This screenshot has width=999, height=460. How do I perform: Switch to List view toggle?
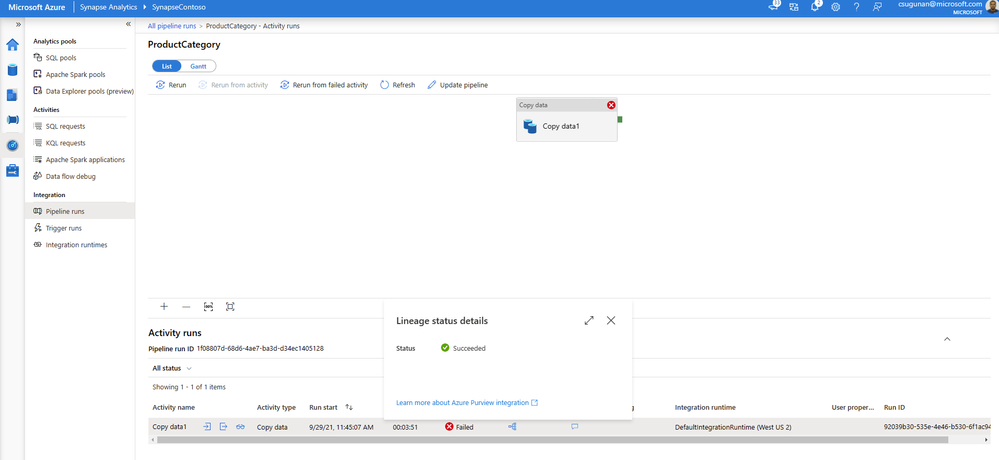click(167, 66)
